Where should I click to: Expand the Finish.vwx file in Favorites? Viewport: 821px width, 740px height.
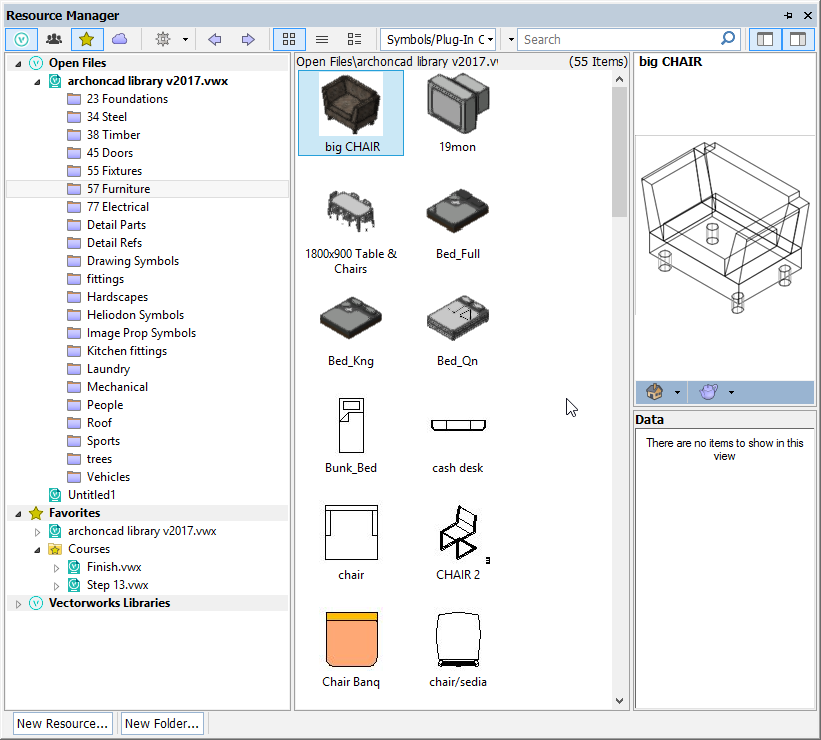57,566
